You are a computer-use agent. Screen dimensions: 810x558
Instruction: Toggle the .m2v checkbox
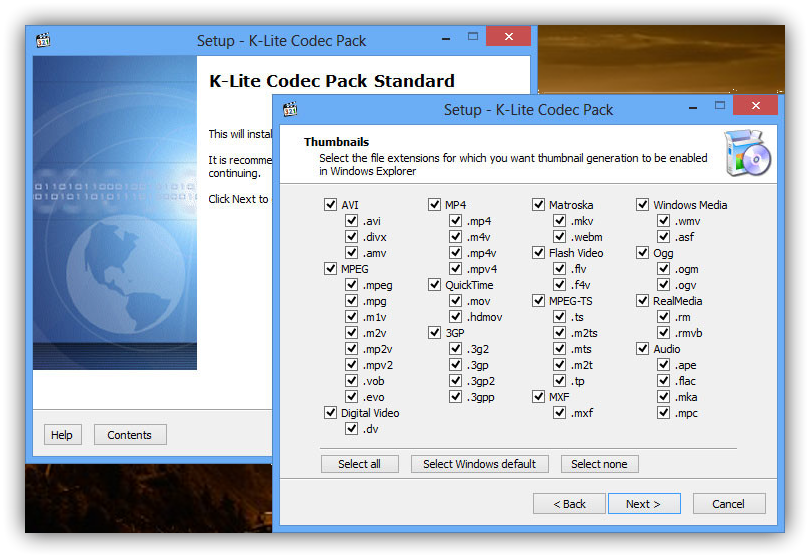pyautogui.click(x=351, y=333)
